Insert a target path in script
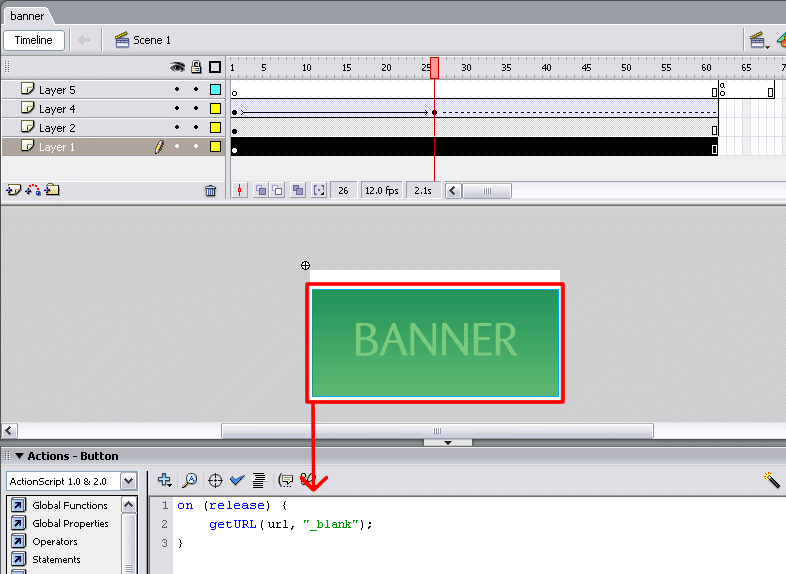This screenshot has width=786, height=574. [214, 481]
